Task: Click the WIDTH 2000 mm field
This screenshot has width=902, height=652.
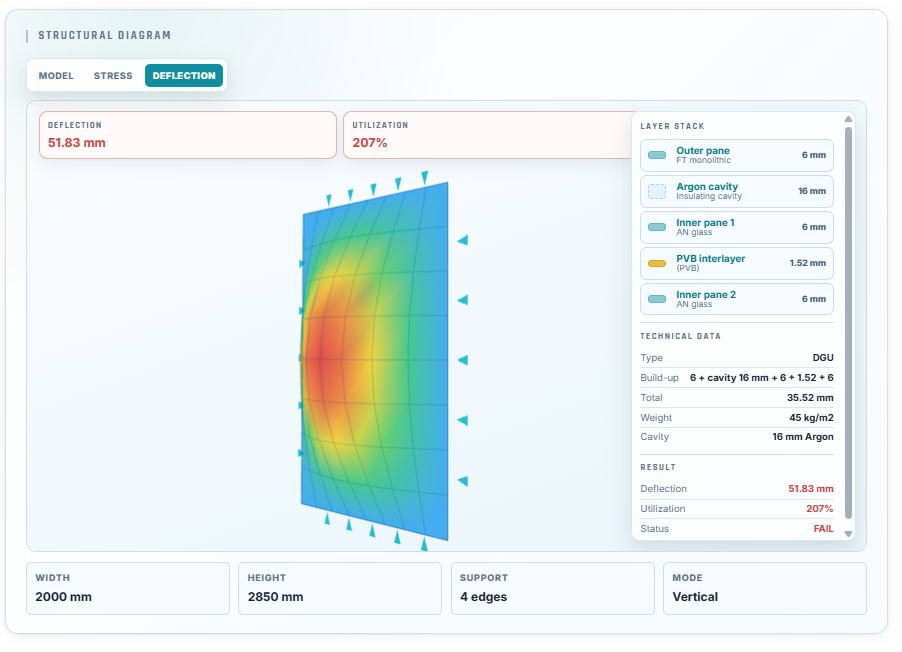Action: [128, 589]
